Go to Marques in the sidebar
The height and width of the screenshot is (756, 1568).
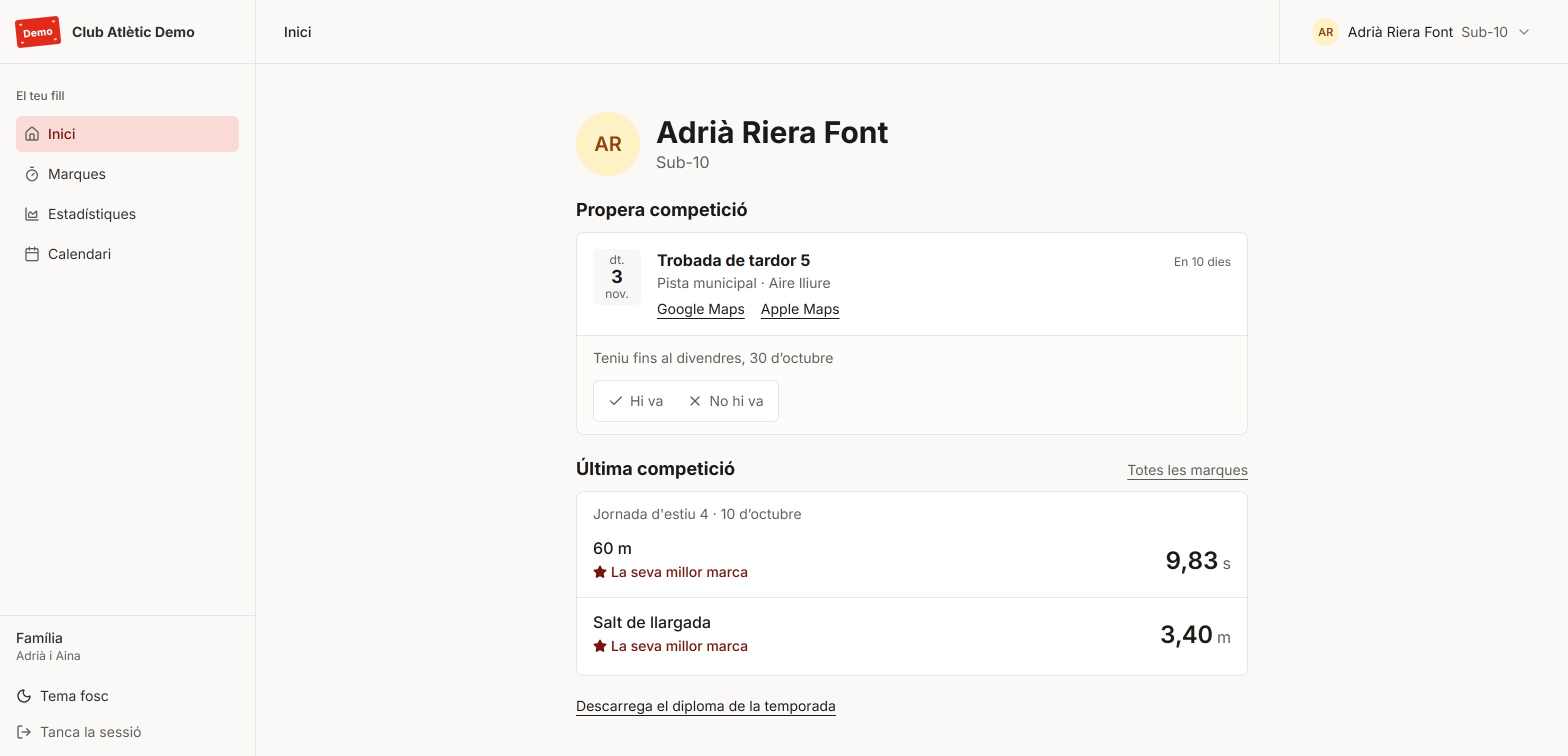(127, 174)
